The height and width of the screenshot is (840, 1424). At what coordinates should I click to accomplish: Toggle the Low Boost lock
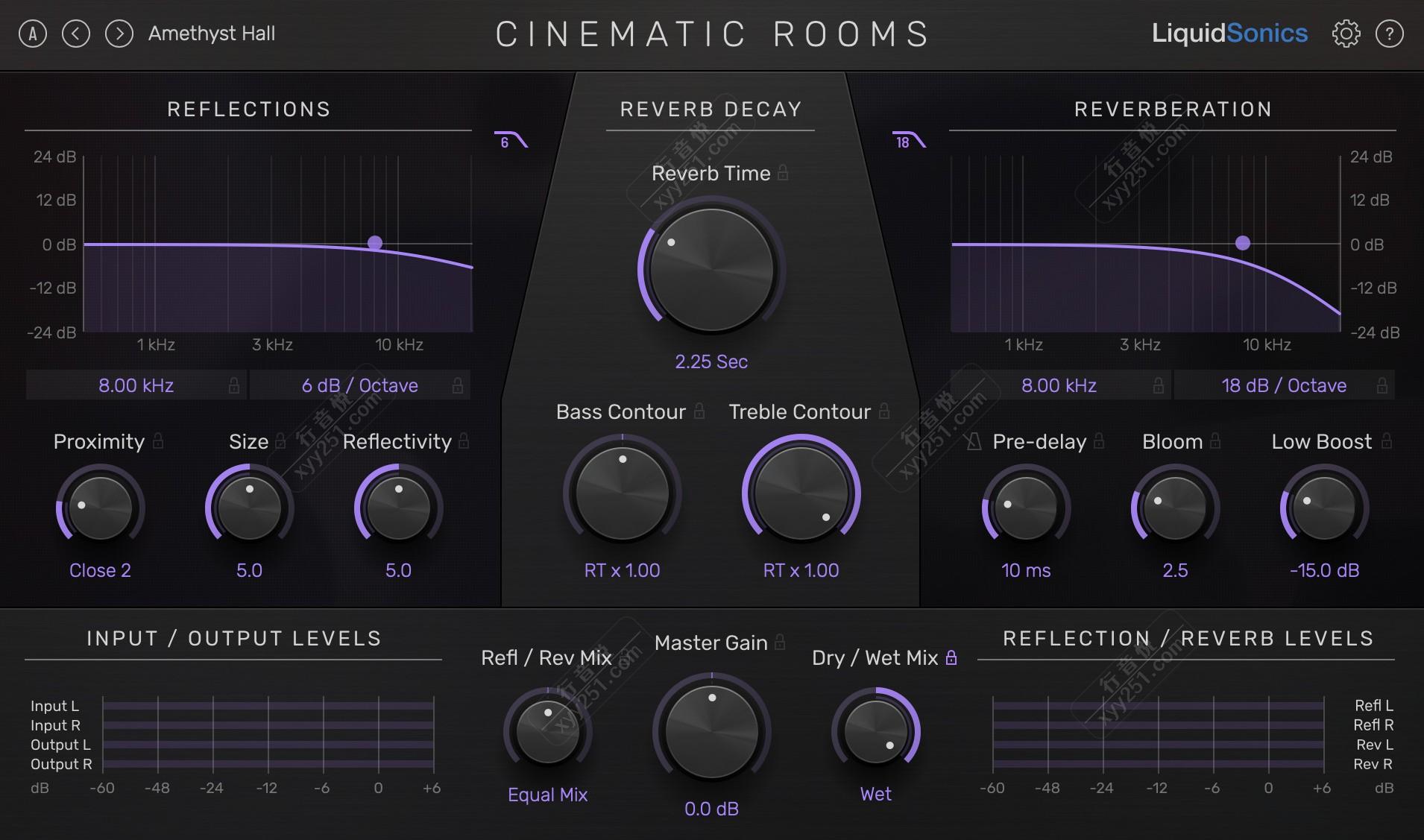1387,441
